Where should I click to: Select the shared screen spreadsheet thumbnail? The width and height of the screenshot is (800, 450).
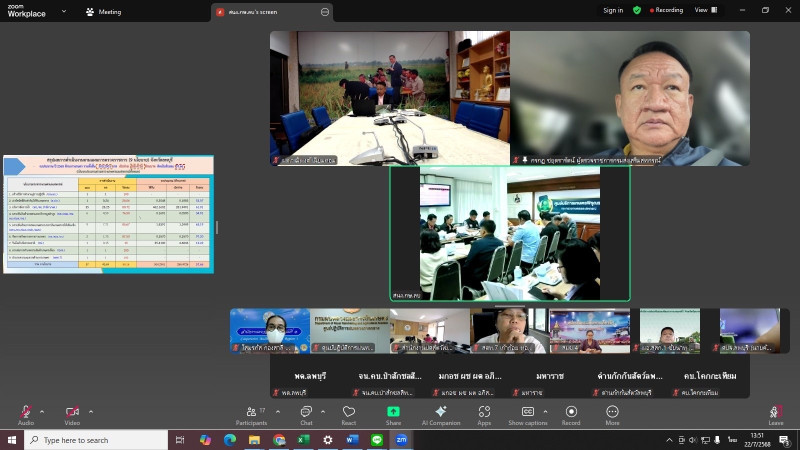click(x=108, y=213)
